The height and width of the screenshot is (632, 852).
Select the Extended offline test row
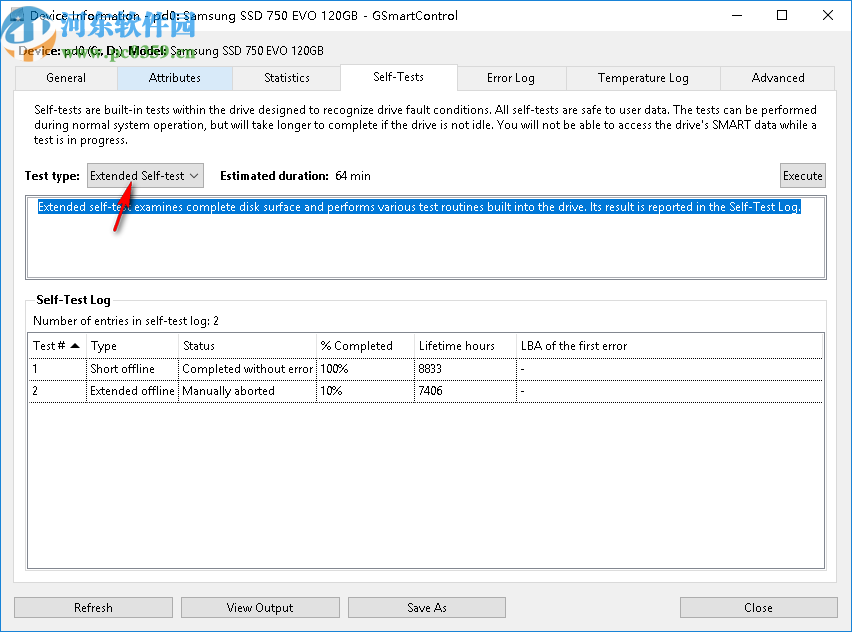(425, 391)
